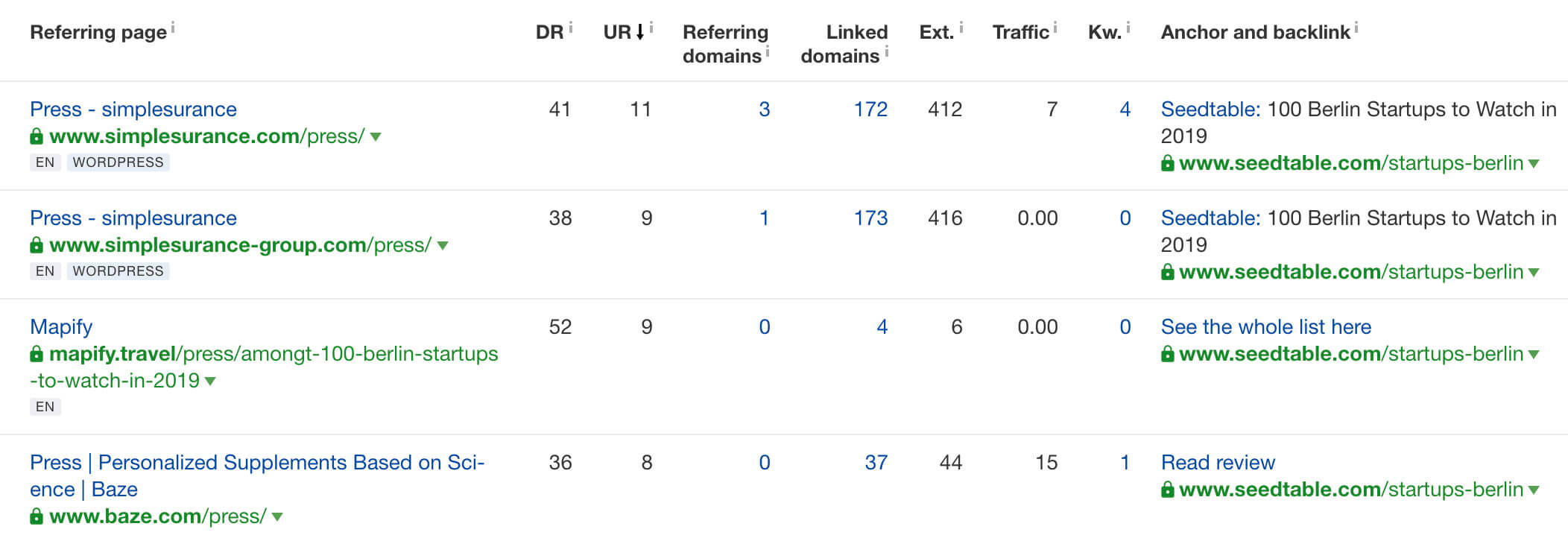
Task: Click the info icon next to Referring page header
Action: (173, 28)
